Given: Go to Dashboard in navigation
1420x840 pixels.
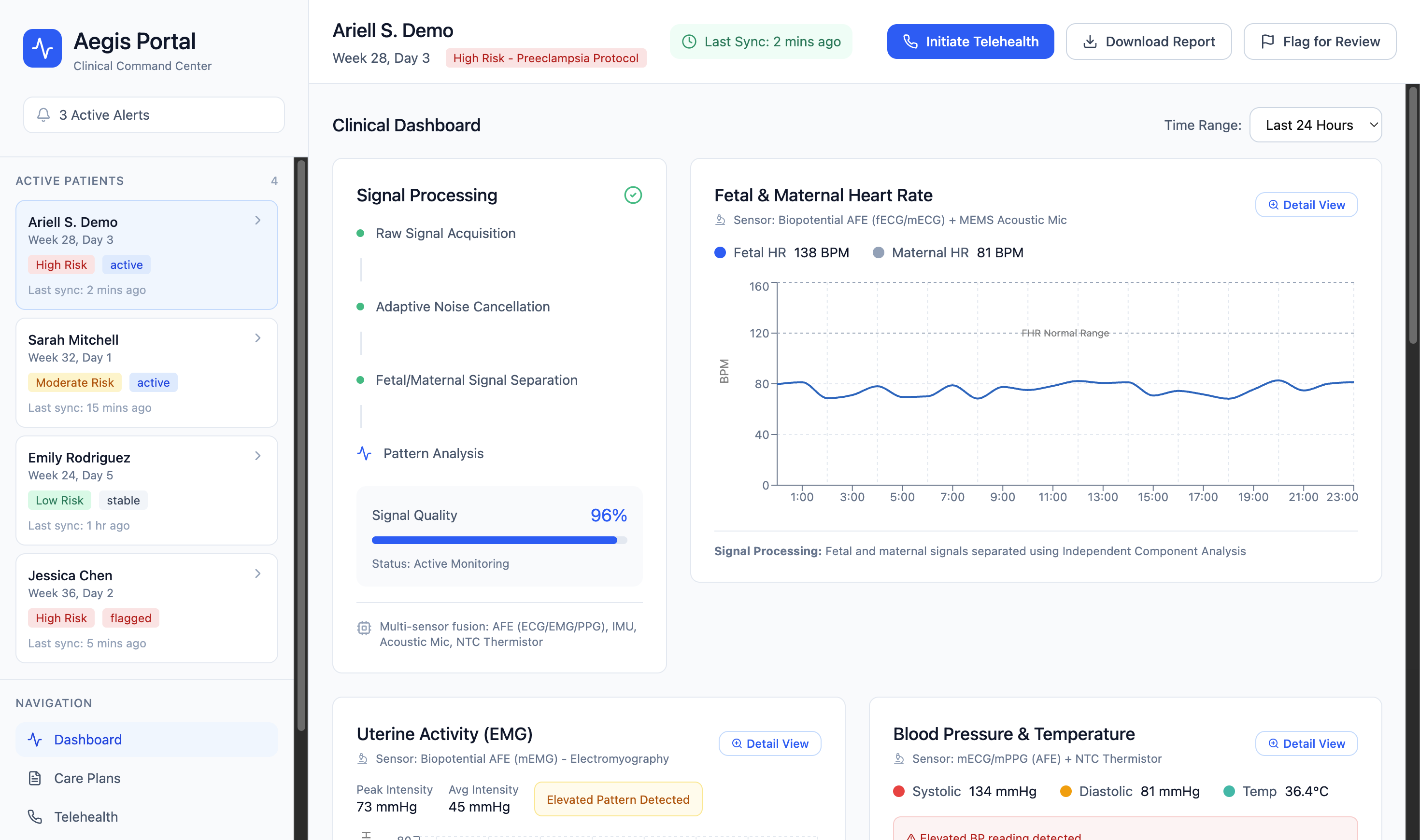Looking at the screenshot, I should tap(88, 739).
